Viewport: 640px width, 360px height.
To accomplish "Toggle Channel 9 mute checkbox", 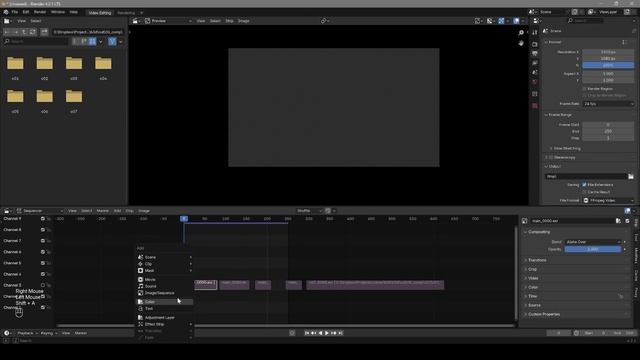I will click(43, 219).
